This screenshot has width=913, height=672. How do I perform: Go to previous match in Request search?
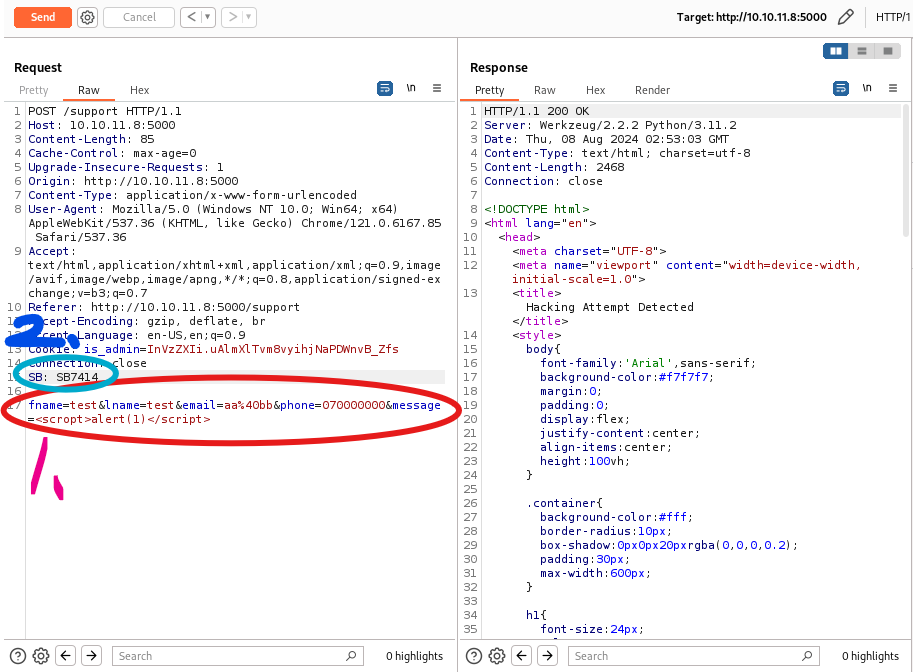pyautogui.click(x=66, y=656)
